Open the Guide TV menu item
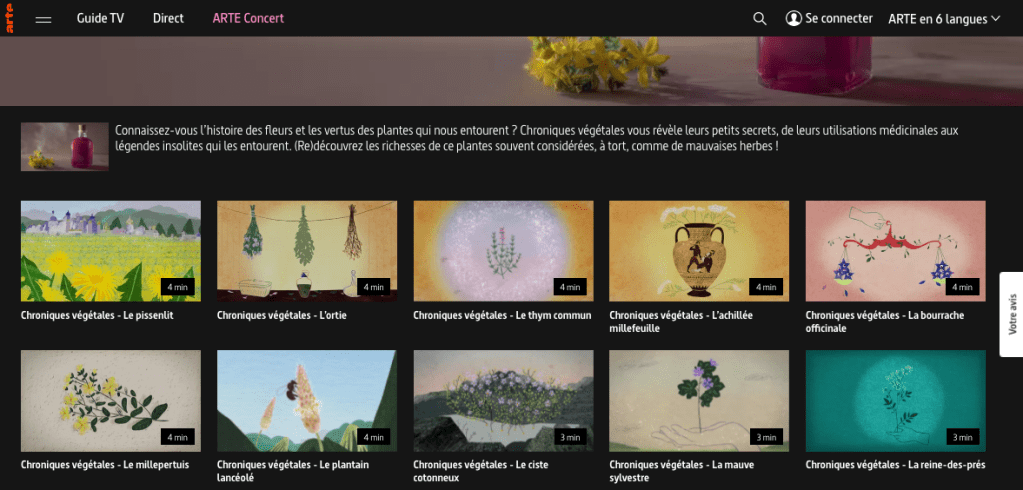 100,18
